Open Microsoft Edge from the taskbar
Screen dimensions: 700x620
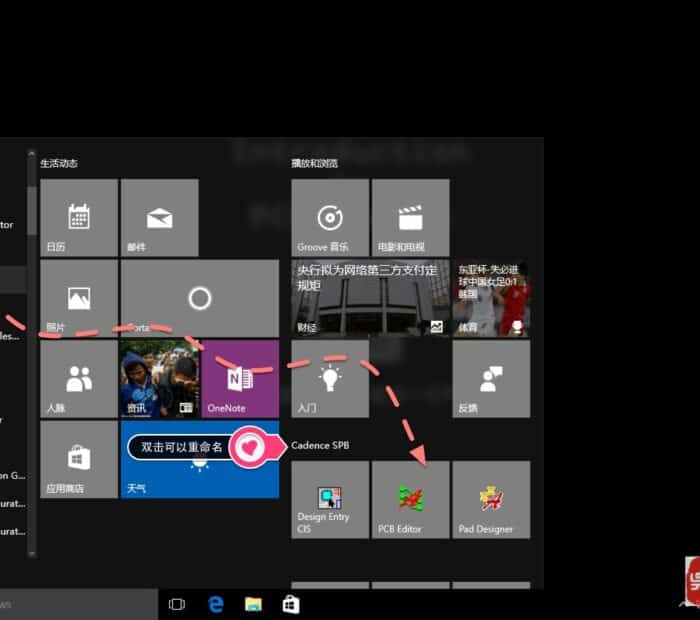click(x=216, y=604)
